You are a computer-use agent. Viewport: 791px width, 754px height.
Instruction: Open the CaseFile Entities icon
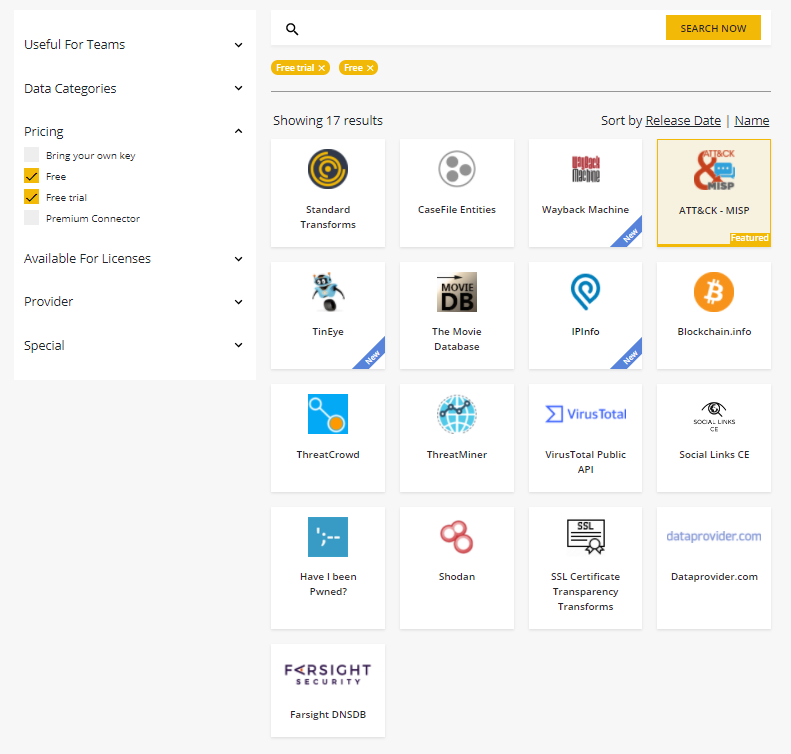tap(457, 169)
